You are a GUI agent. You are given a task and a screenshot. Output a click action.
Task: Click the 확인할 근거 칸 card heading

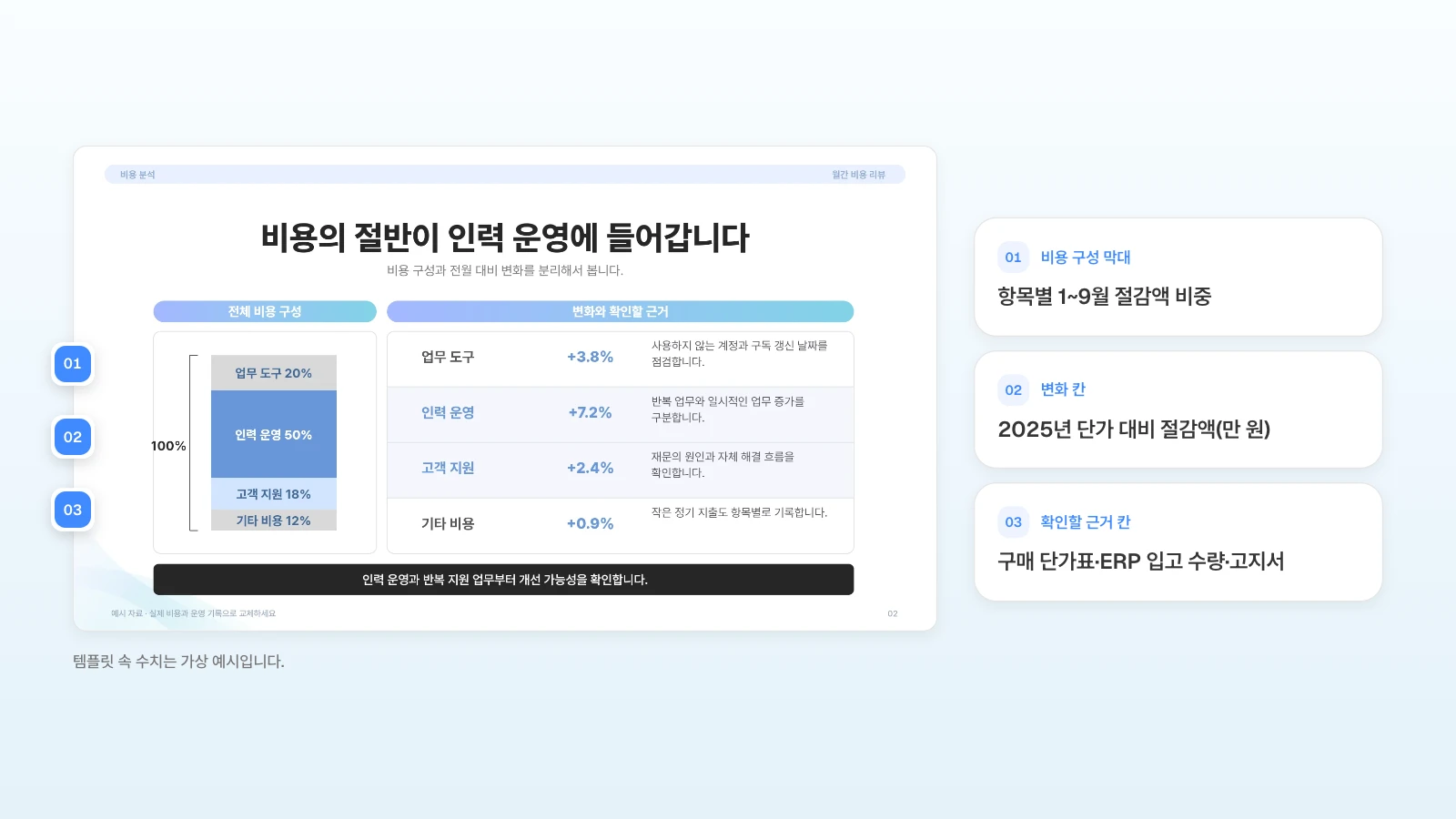pyautogui.click(x=1086, y=522)
